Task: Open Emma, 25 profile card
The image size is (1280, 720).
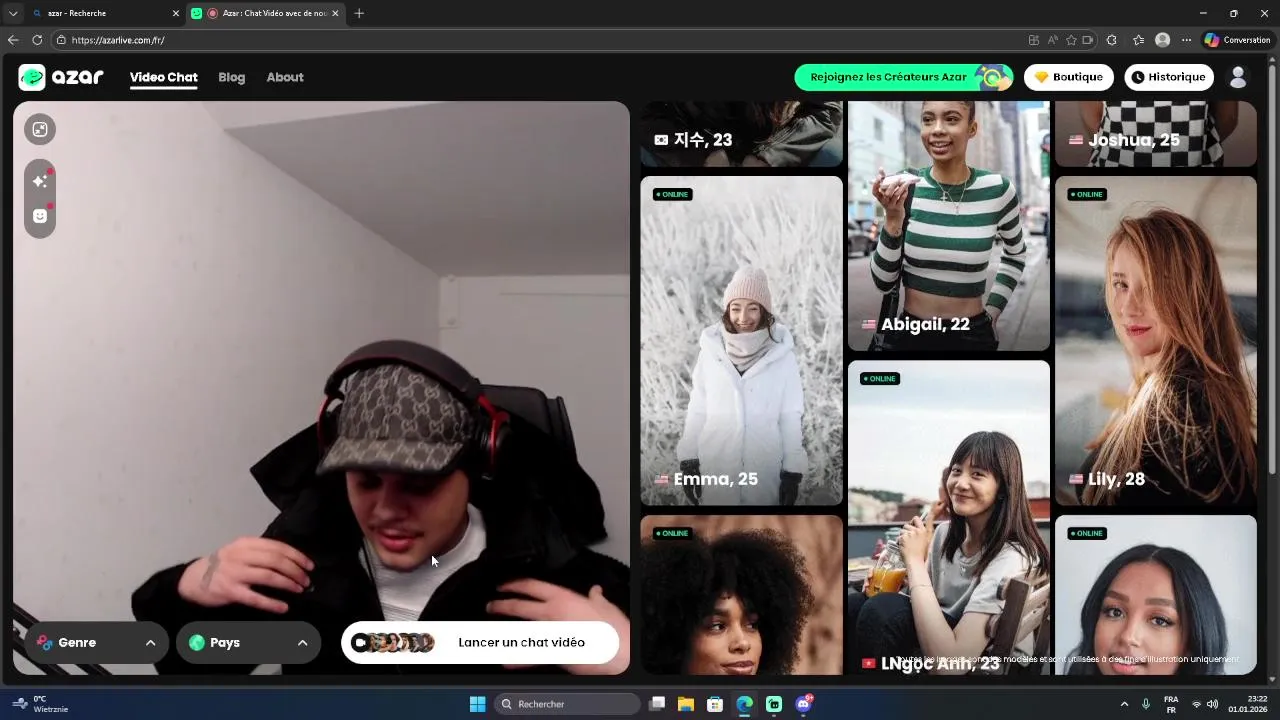Action: coord(741,341)
